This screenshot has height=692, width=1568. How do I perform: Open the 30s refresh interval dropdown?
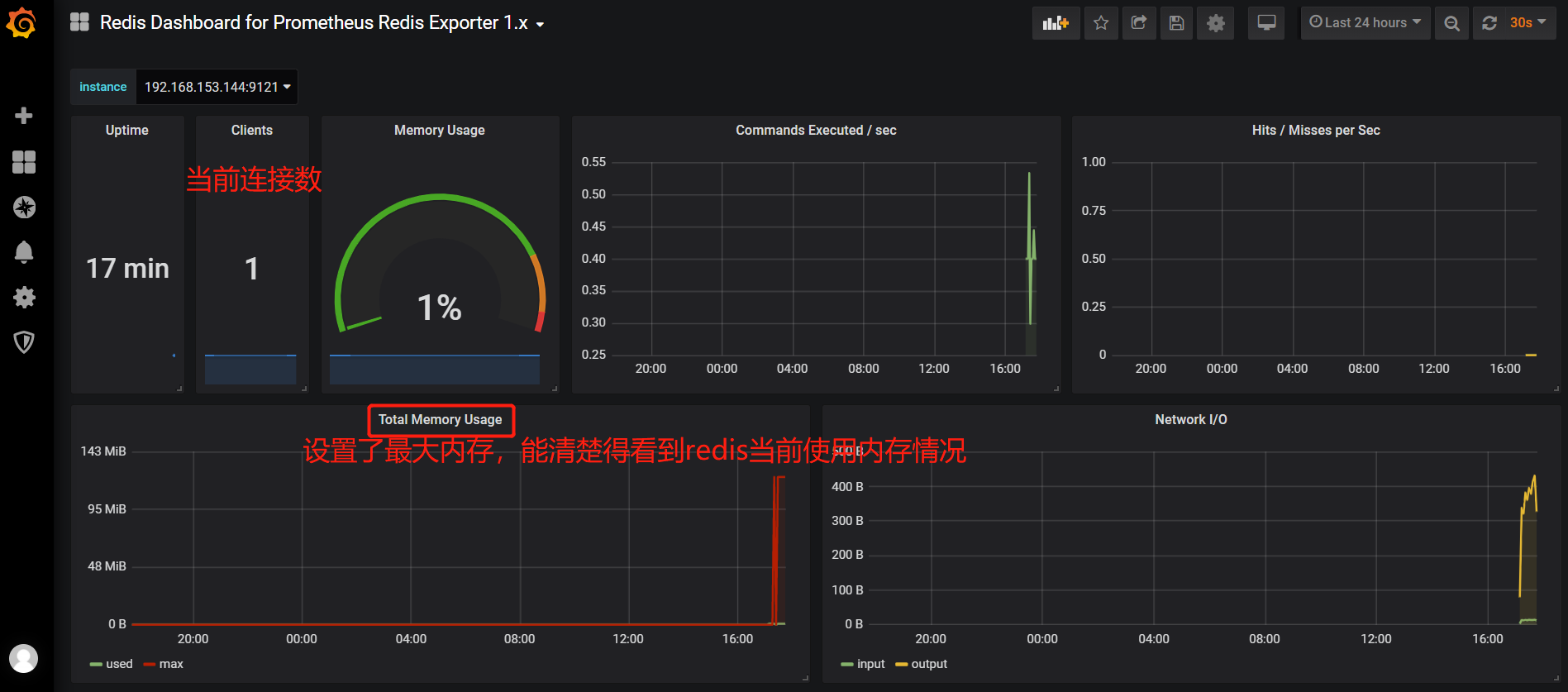[1529, 23]
